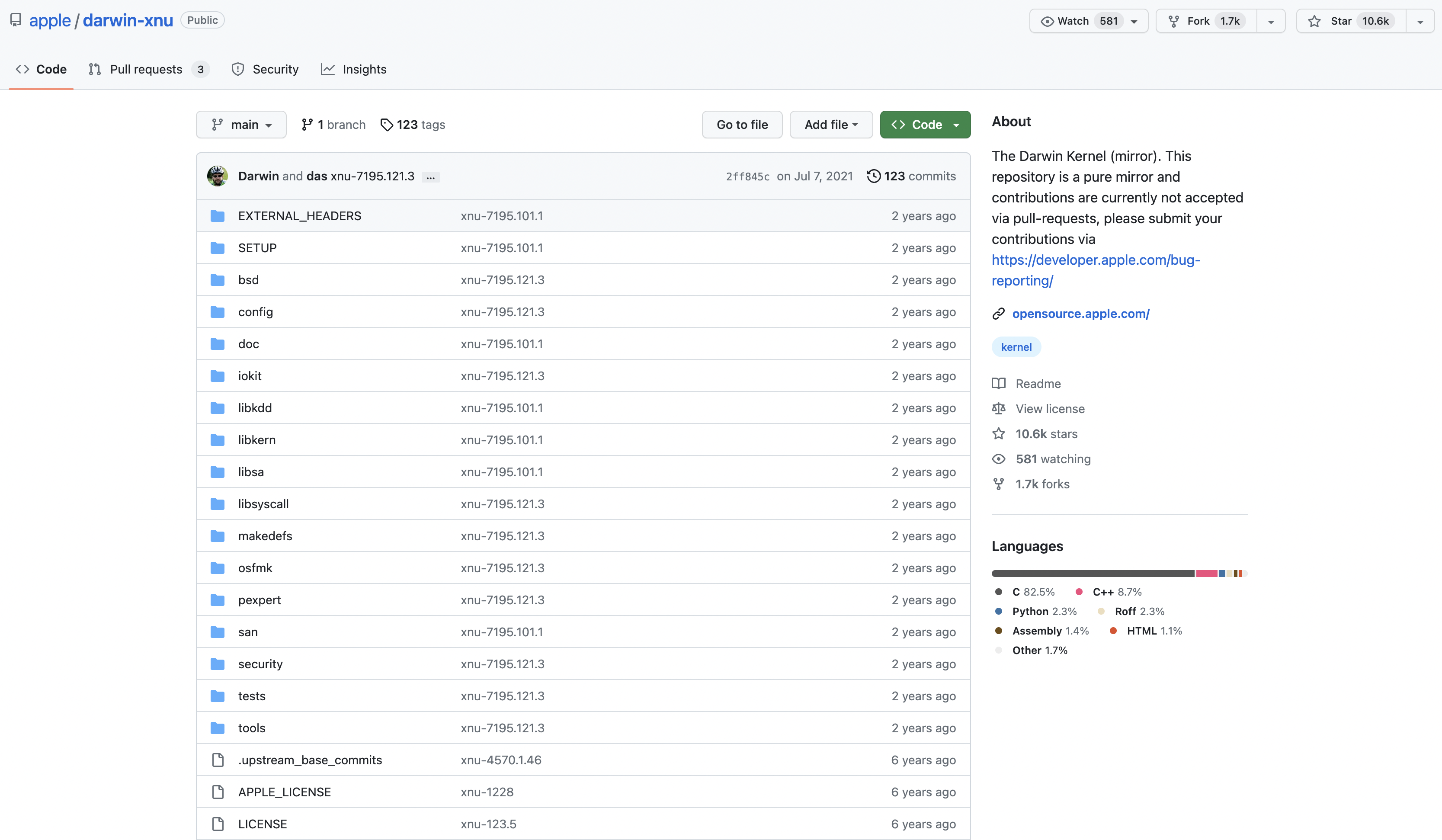This screenshot has width=1442, height=840.
Task: Open the apple organization link
Action: point(50,21)
